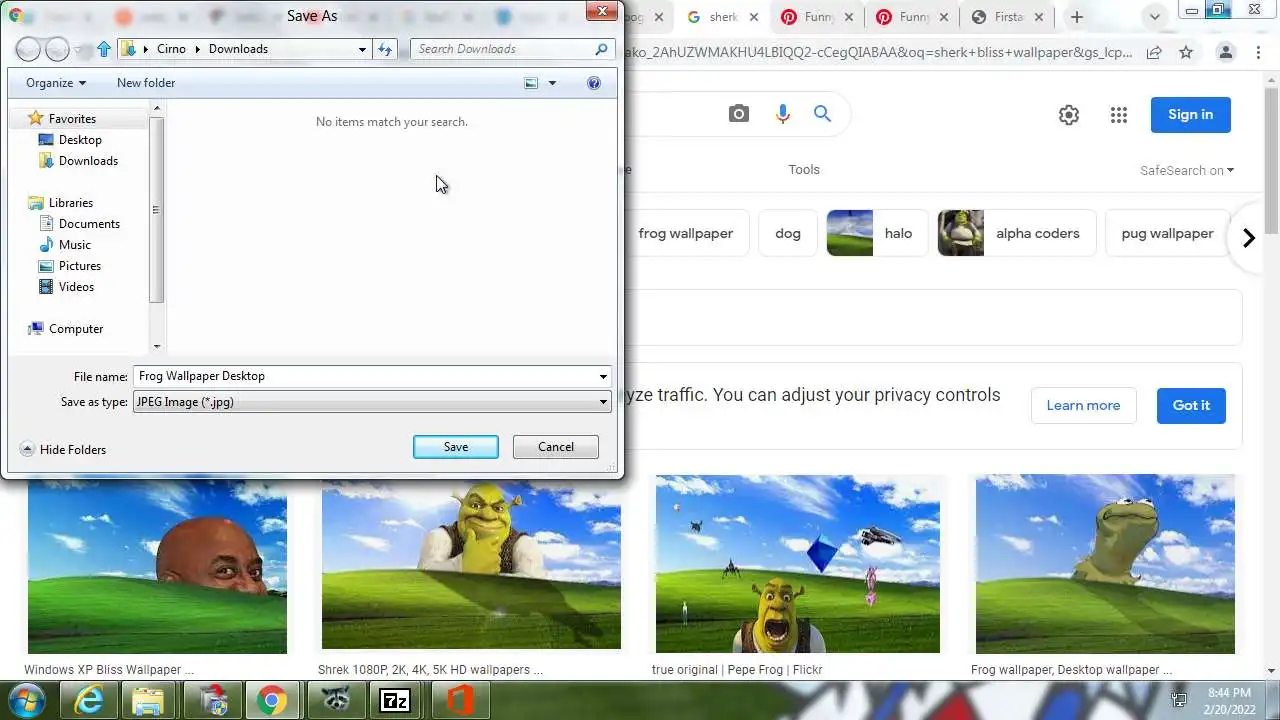Open Music library
Image resolution: width=1280 pixels, height=720 pixels.
[75, 245]
